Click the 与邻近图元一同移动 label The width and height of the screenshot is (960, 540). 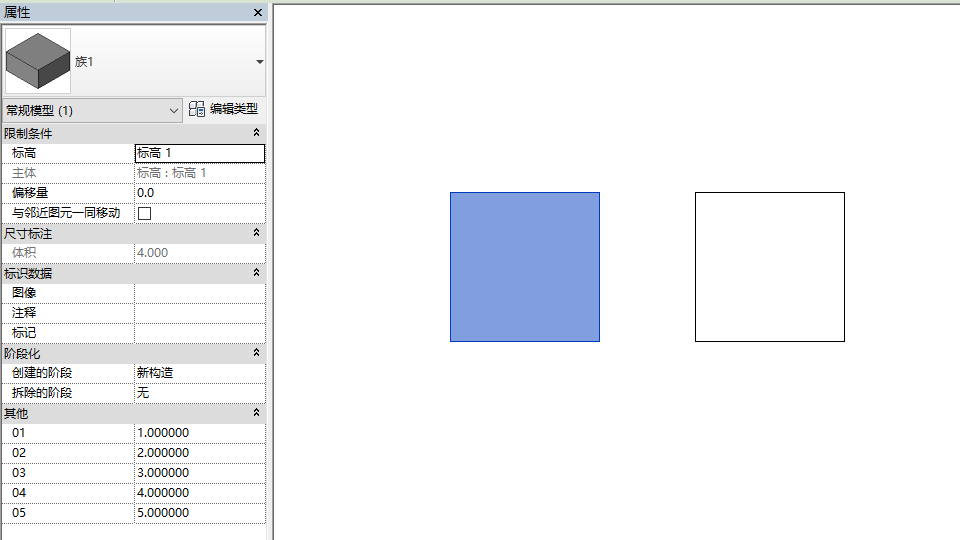pyautogui.click(x=66, y=213)
